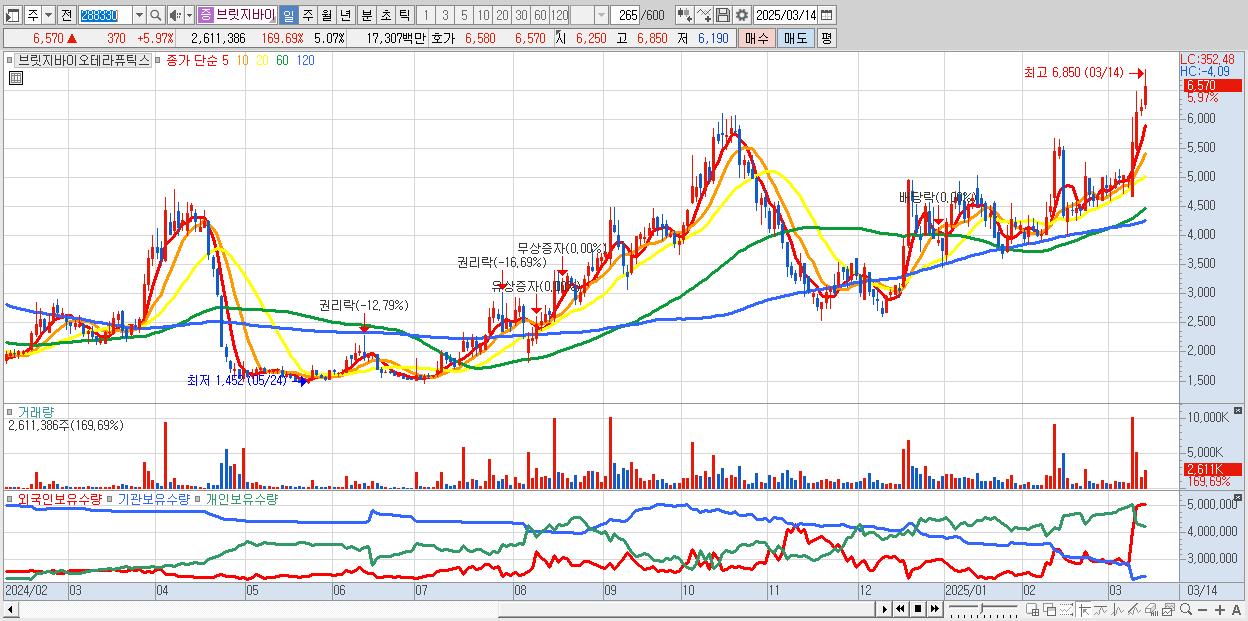Select the 초 second chart period
The width and height of the screenshot is (1248, 621).
pos(386,16)
